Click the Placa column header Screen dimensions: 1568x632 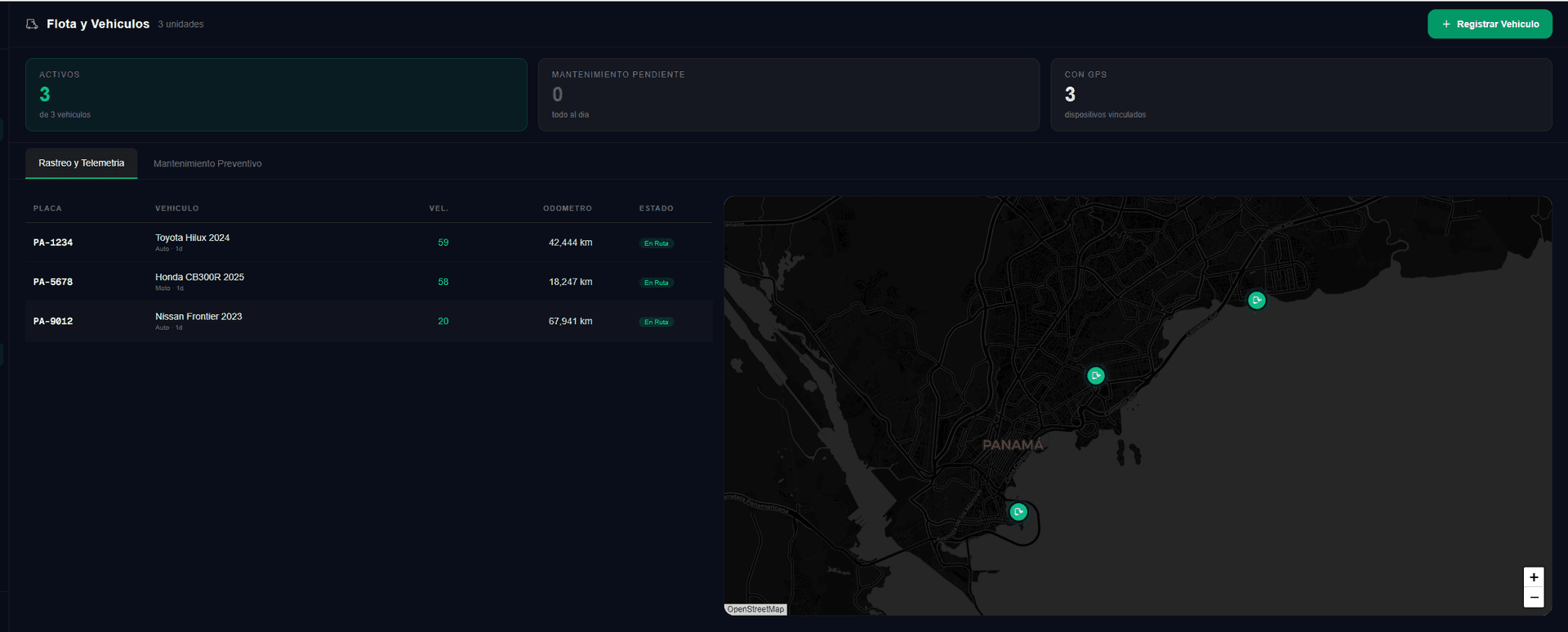(x=47, y=208)
